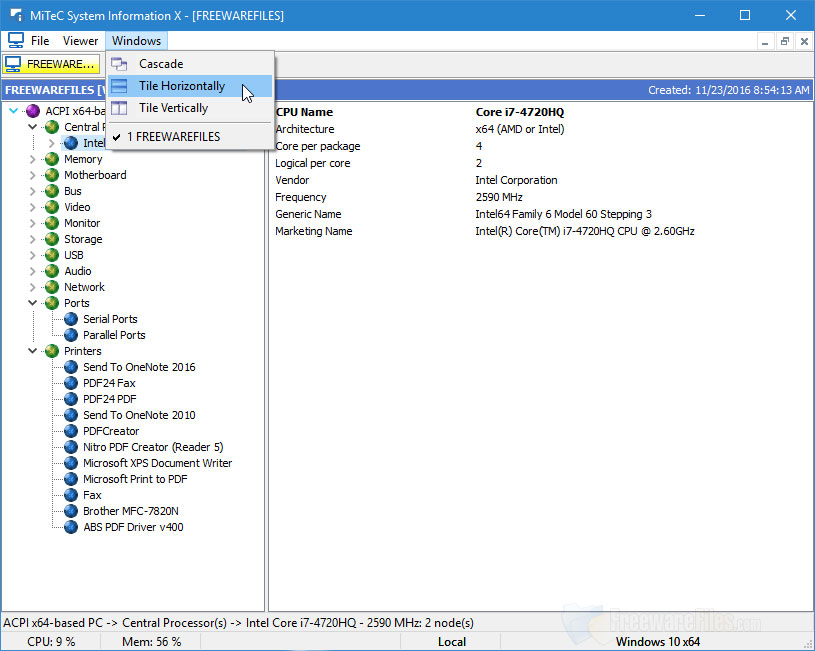The image size is (815, 651).
Task: Open the Viewer menu
Action: tap(80, 41)
